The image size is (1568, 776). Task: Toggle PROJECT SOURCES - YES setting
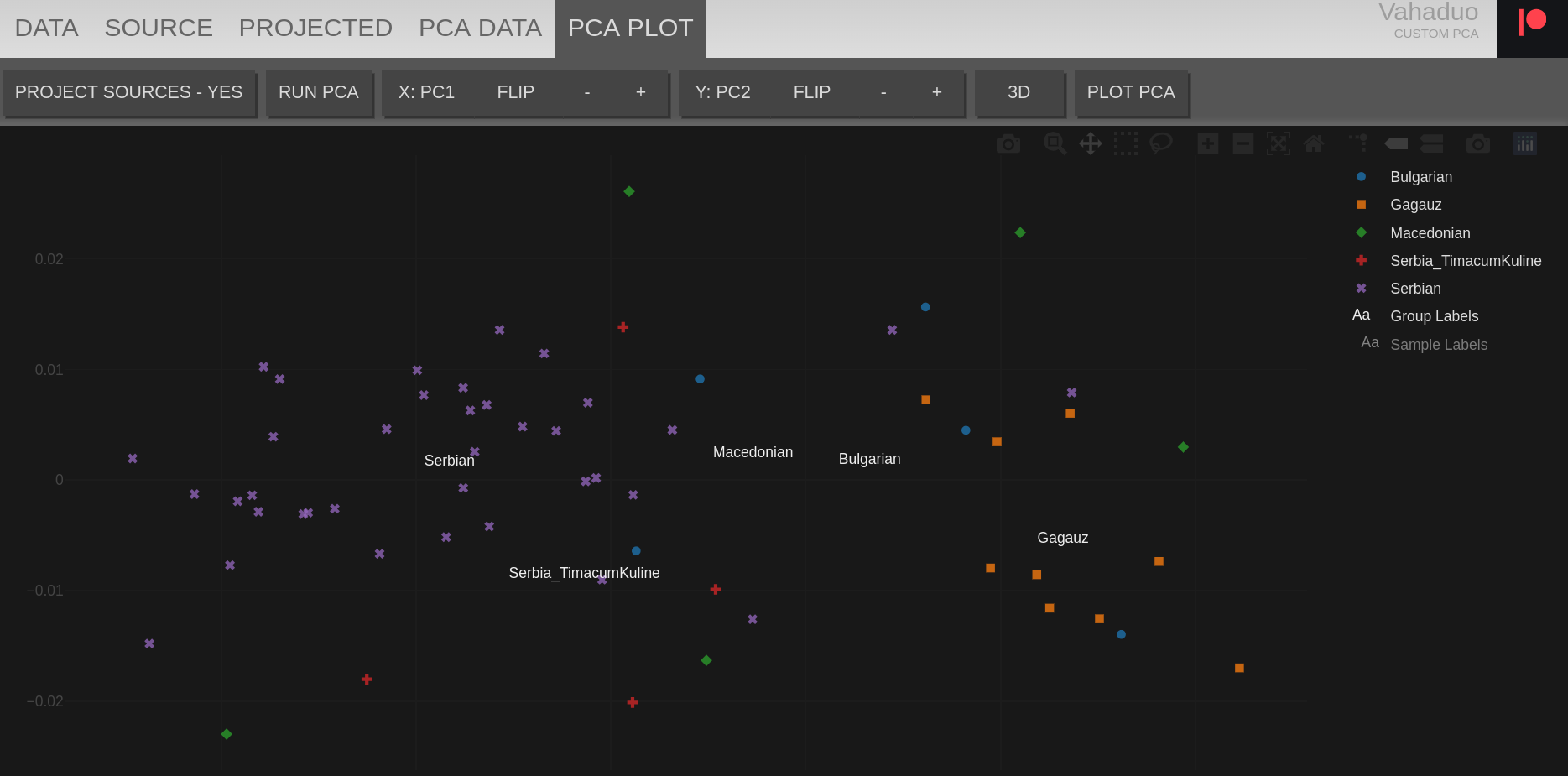coord(128,92)
